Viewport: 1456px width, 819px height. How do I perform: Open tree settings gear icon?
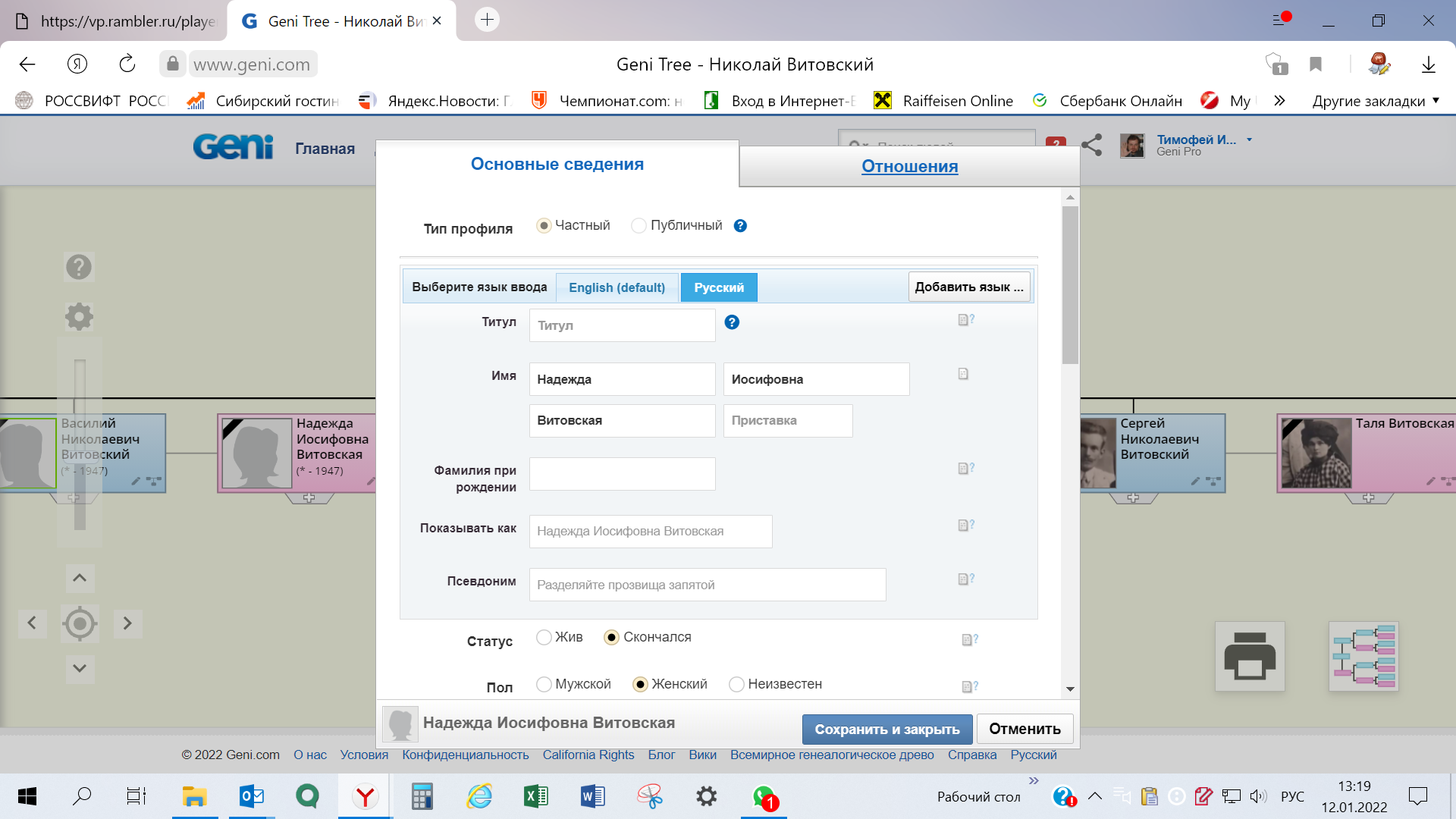point(79,316)
